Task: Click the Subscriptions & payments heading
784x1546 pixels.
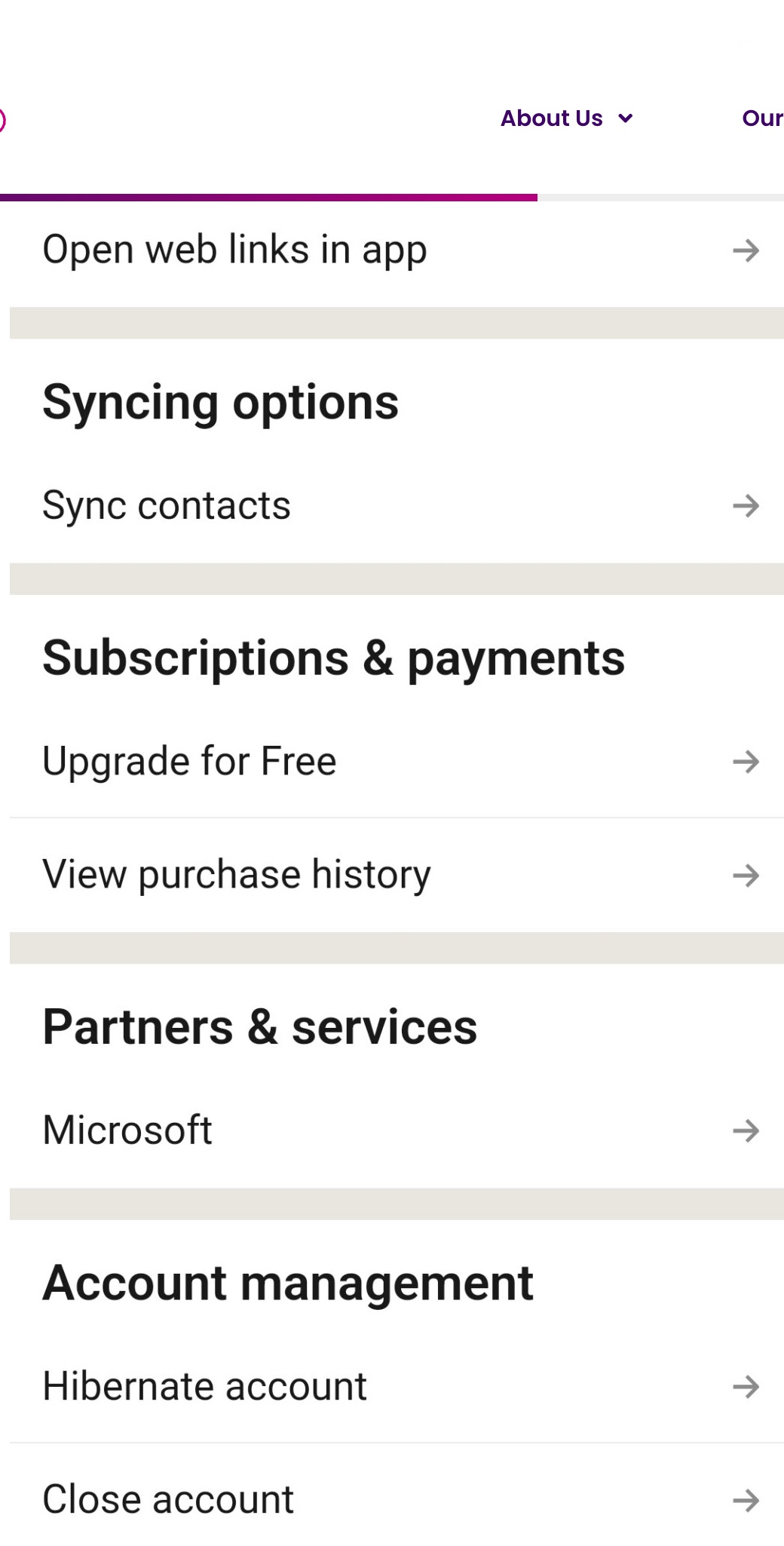Action: tap(333, 658)
